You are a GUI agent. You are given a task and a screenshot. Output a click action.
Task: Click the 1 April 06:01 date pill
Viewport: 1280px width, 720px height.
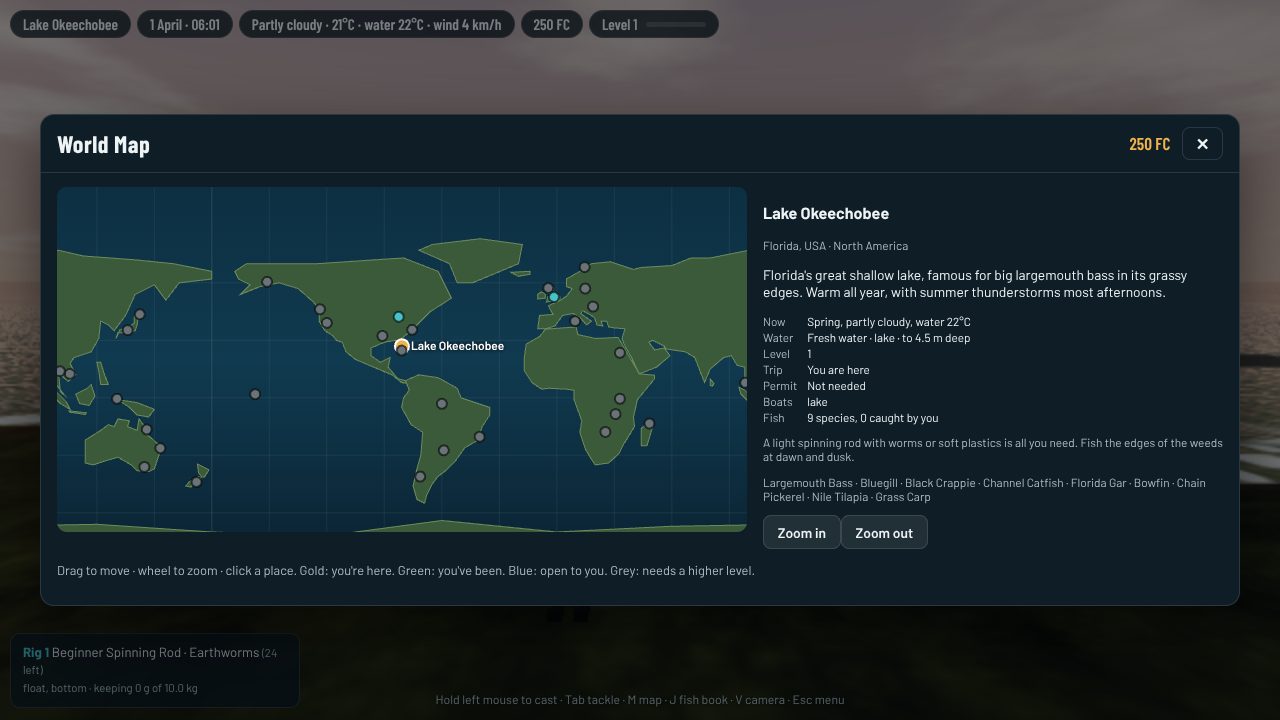click(x=185, y=24)
